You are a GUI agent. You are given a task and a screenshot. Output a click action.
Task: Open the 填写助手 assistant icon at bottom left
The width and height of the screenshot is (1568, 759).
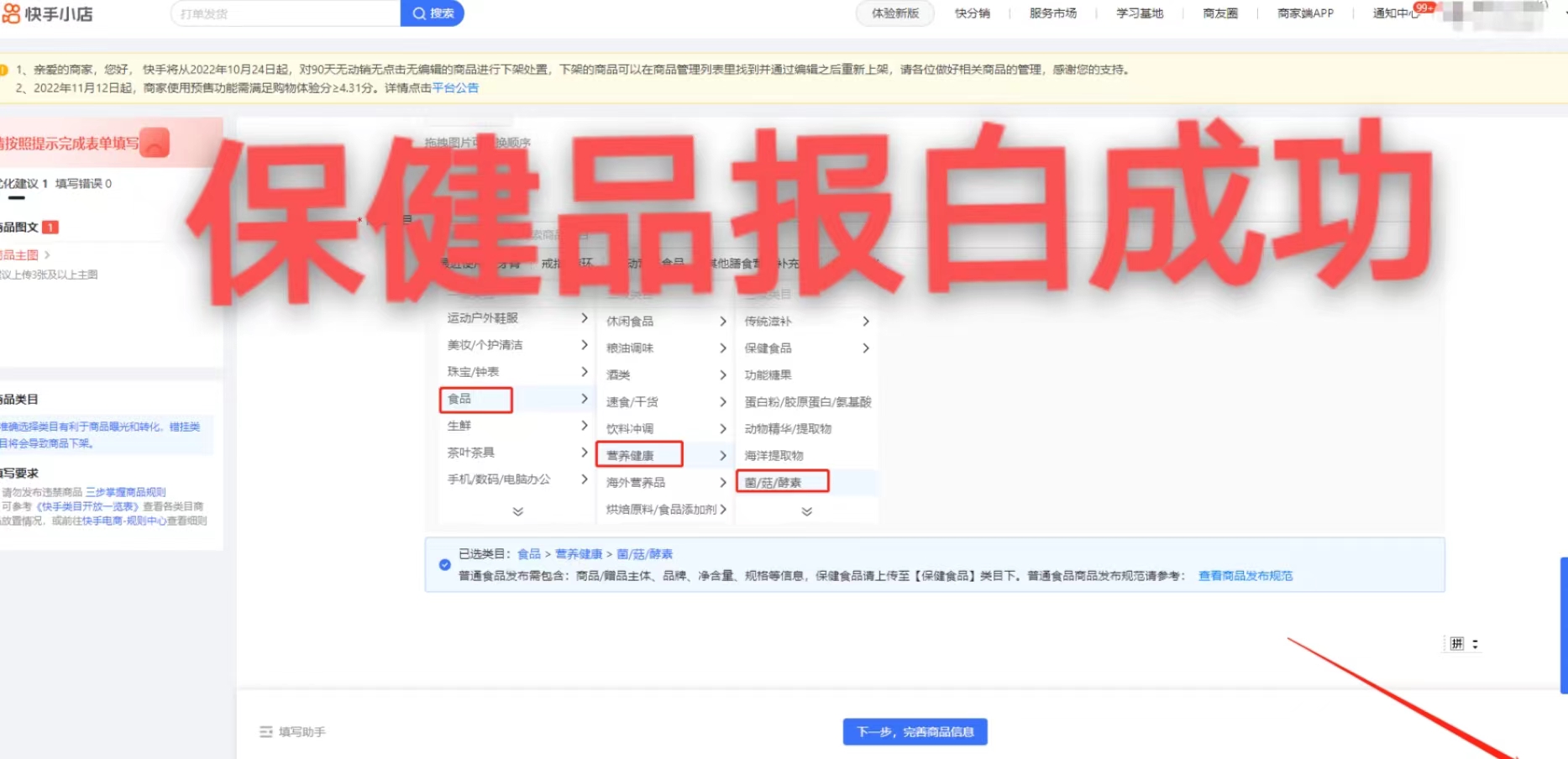click(265, 731)
